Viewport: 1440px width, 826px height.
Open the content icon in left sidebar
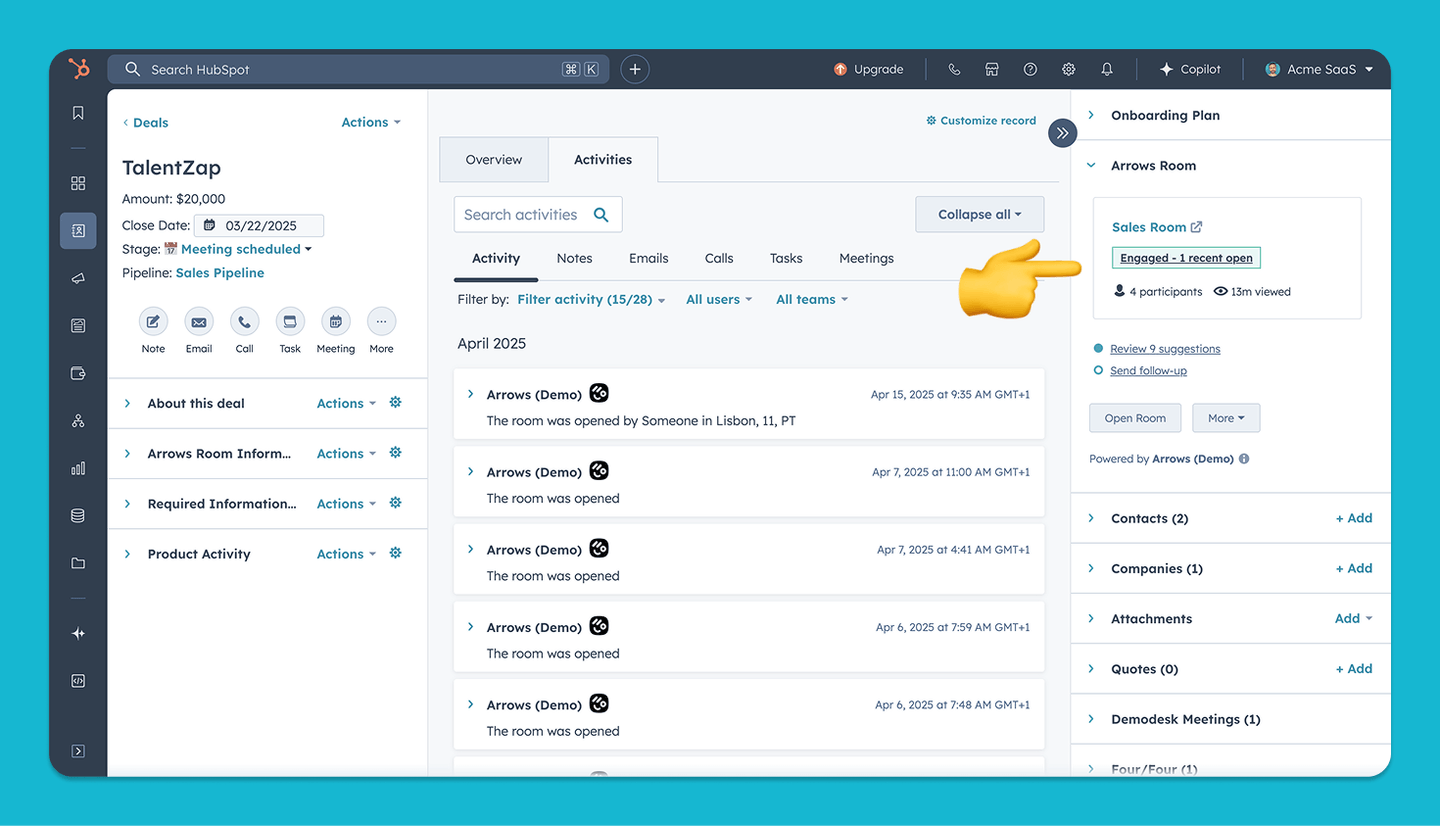point(78,325)
